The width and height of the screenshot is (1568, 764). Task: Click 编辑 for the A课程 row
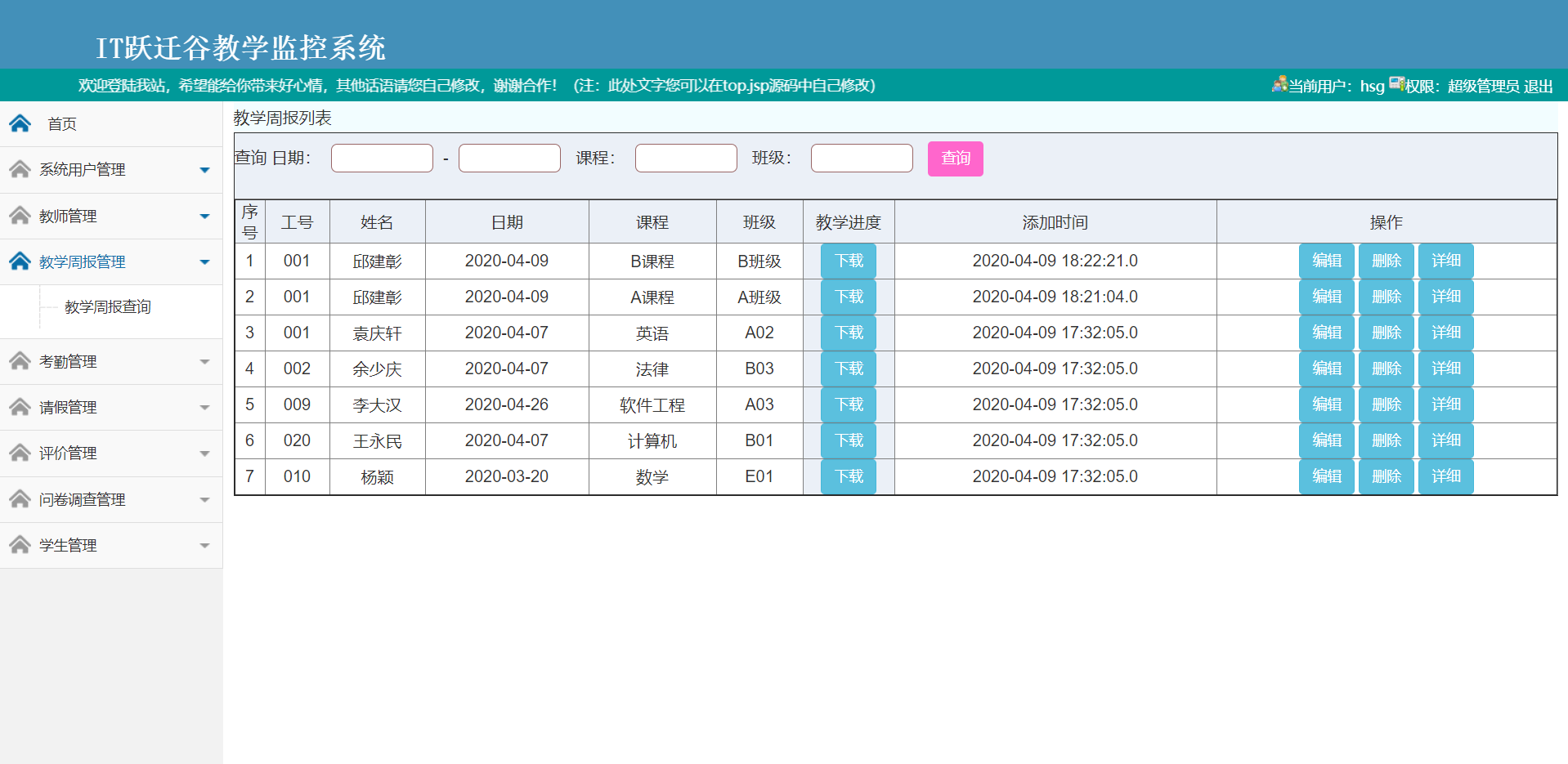point(1327,297)
